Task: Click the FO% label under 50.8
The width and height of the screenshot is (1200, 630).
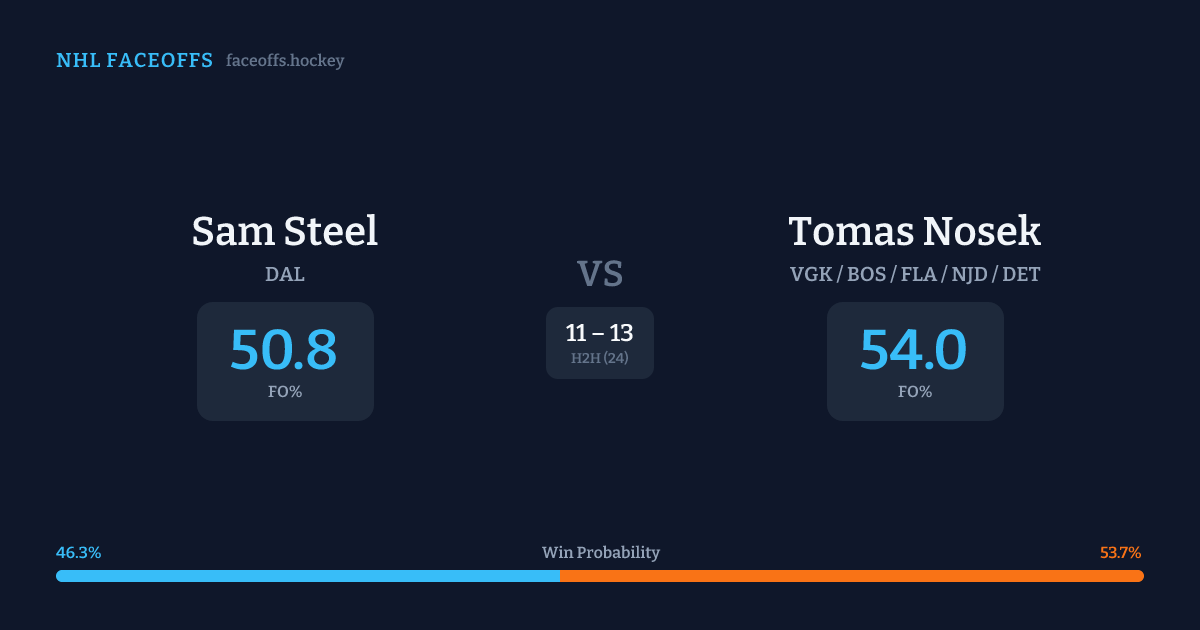Action: [285, 392]
